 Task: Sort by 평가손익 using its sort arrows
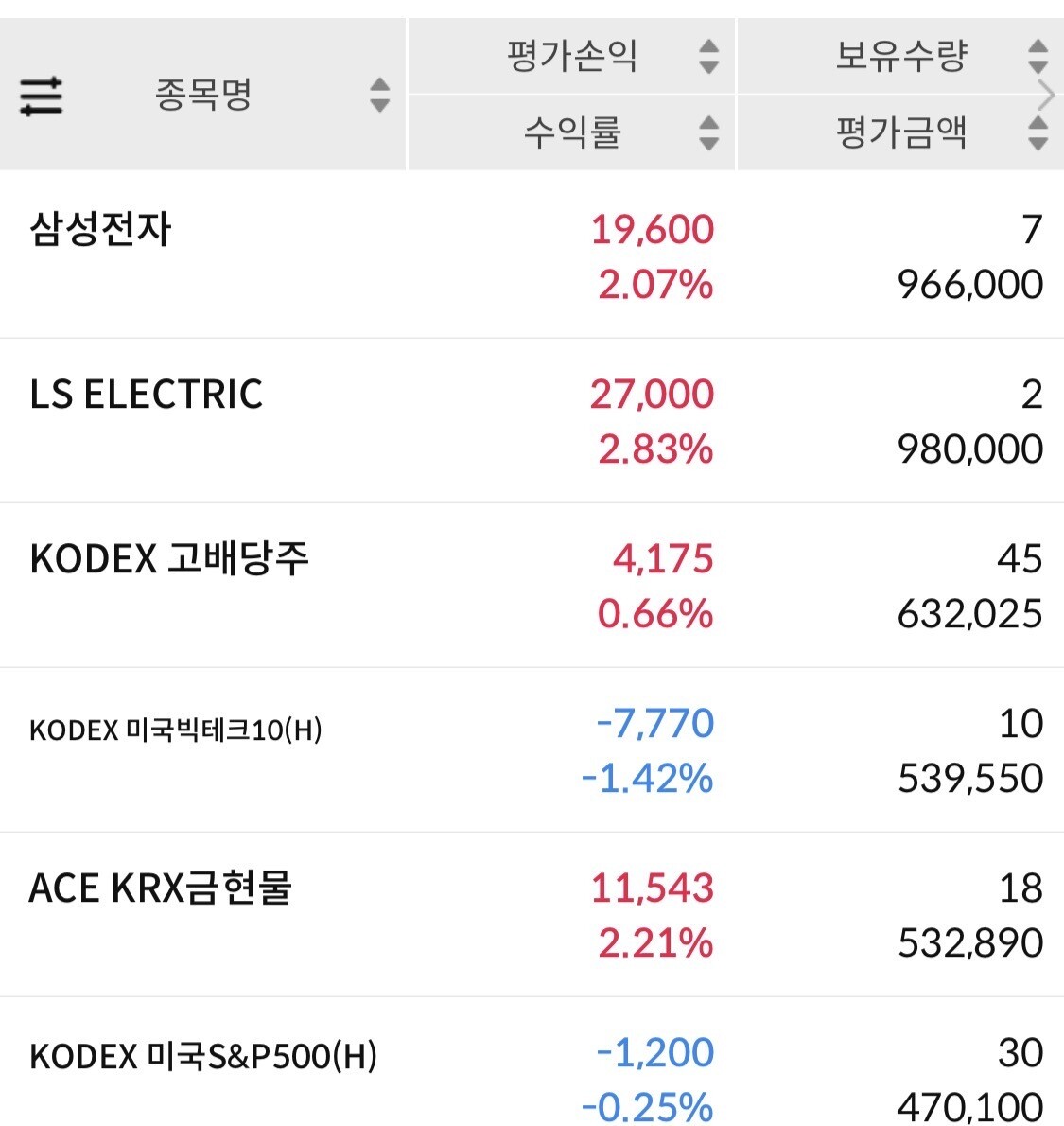[x=708, y=56]
